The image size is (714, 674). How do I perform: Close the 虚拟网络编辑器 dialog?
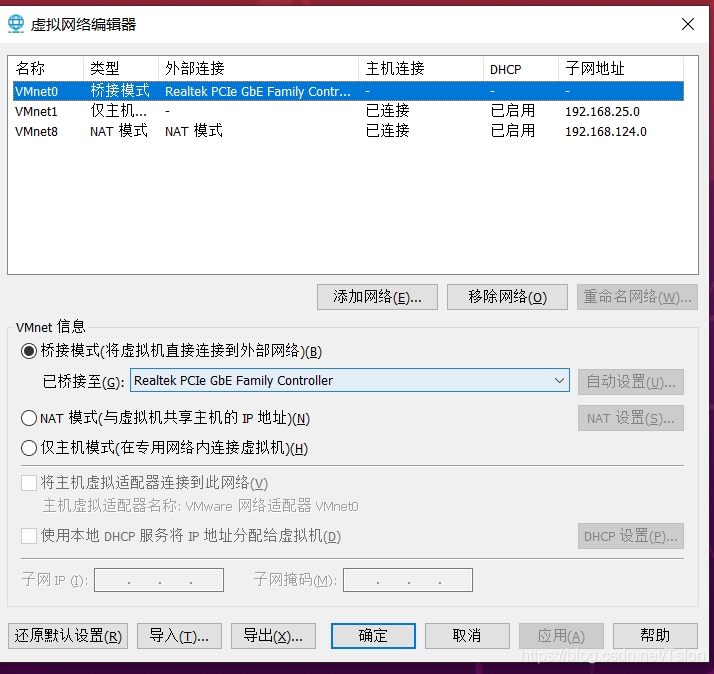[x=688, y=24]
